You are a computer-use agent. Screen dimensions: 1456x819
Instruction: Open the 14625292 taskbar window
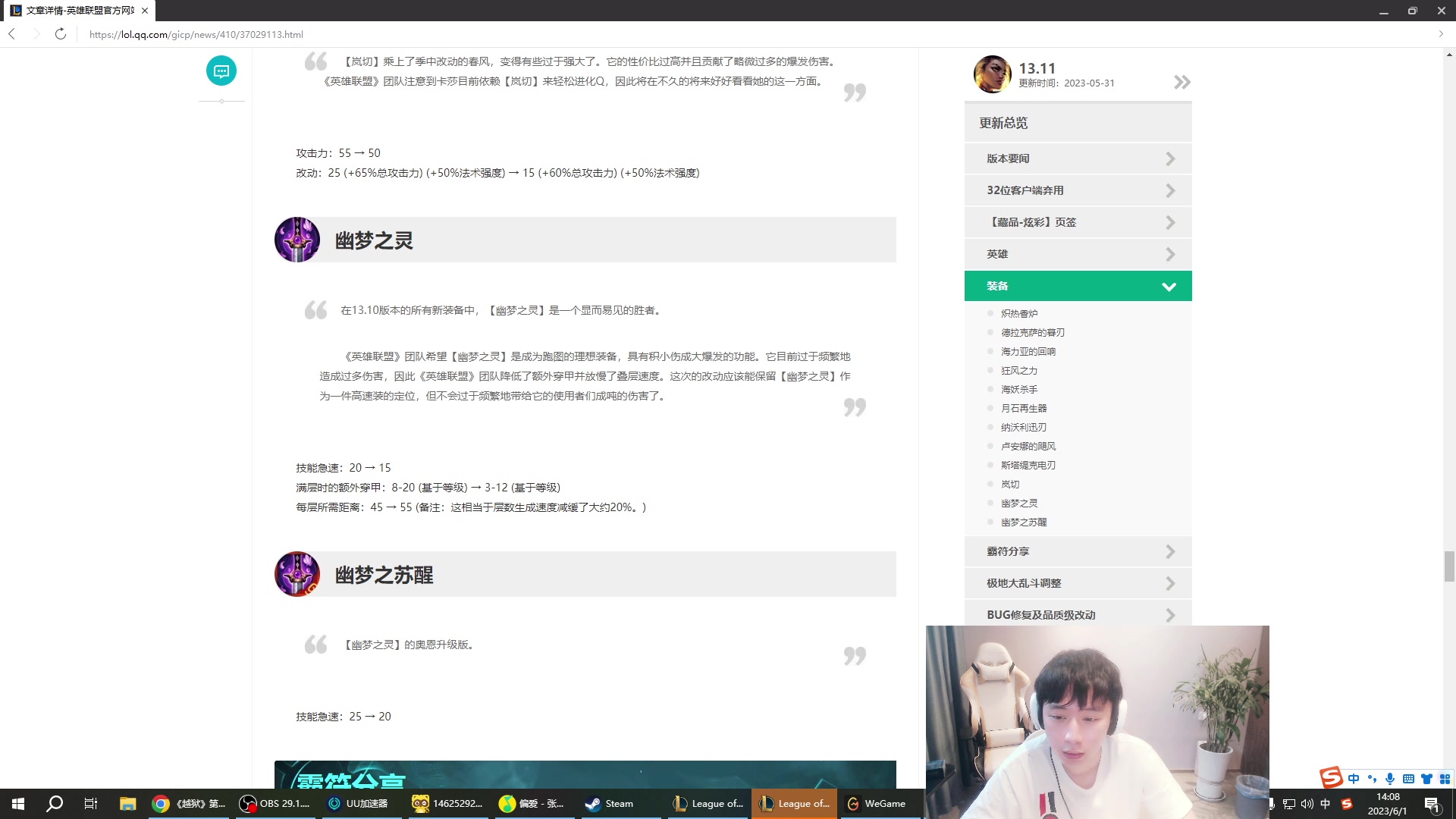pyautogui.click(x=448, y=804)
